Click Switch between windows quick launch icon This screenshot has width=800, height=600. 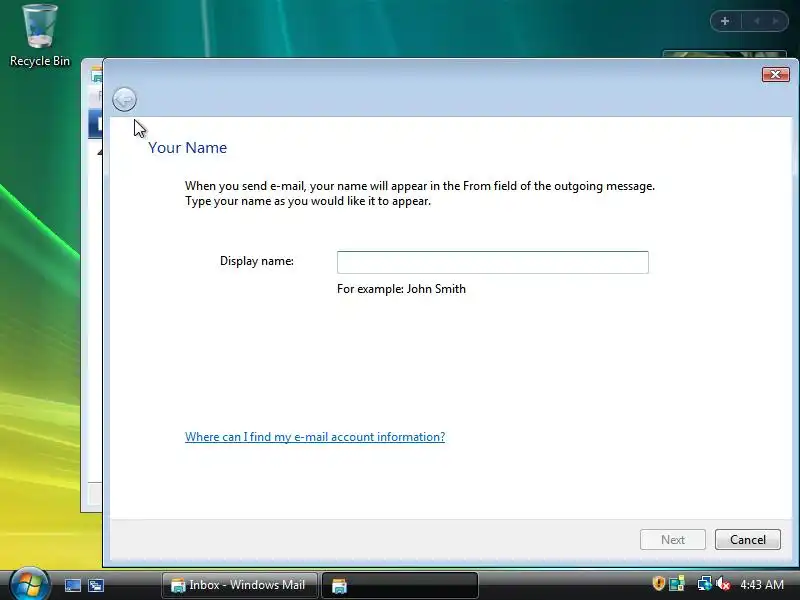point(96,585)
